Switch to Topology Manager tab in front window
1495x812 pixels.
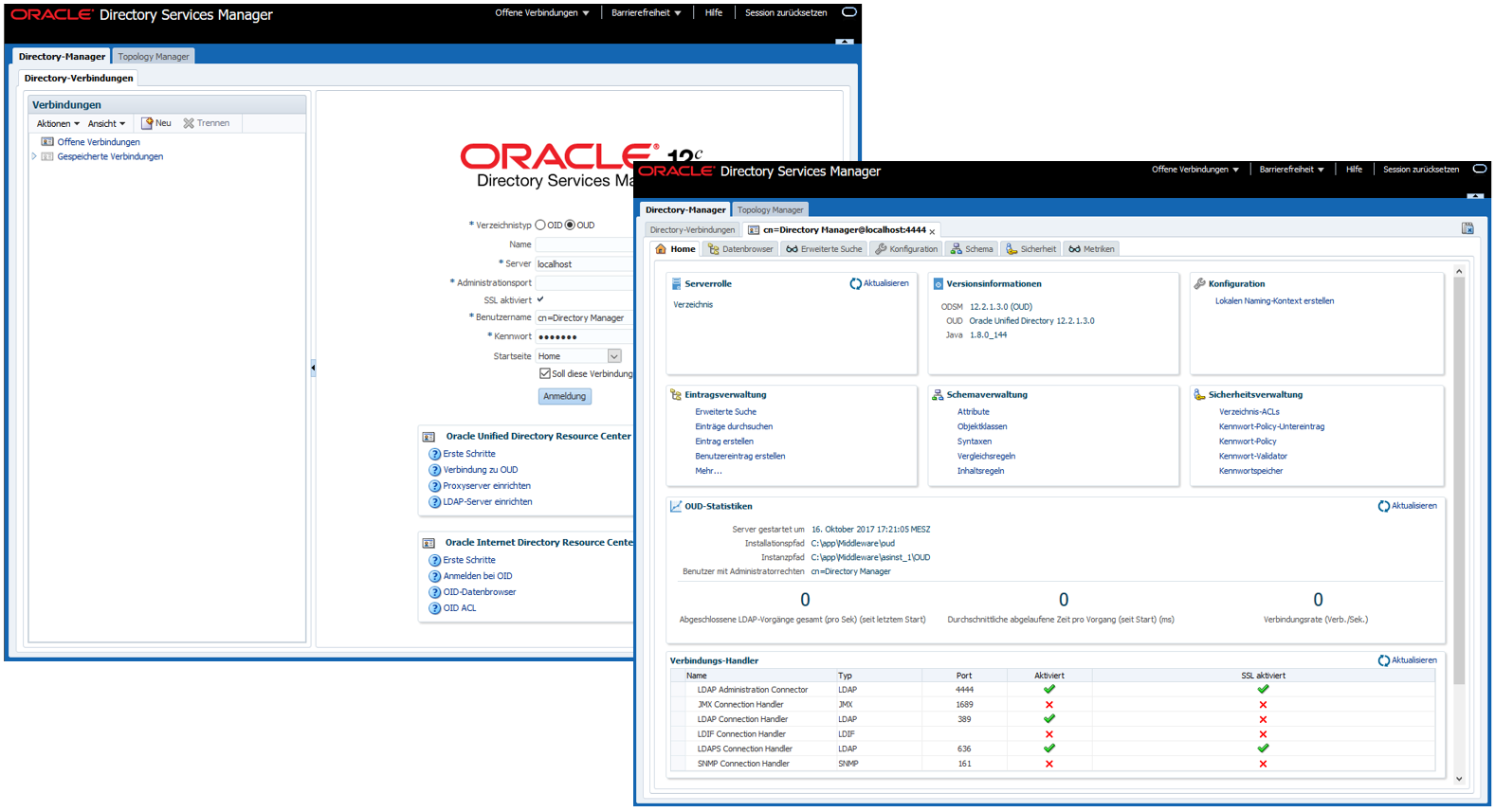pyautogui.click(x=770, y=210)
